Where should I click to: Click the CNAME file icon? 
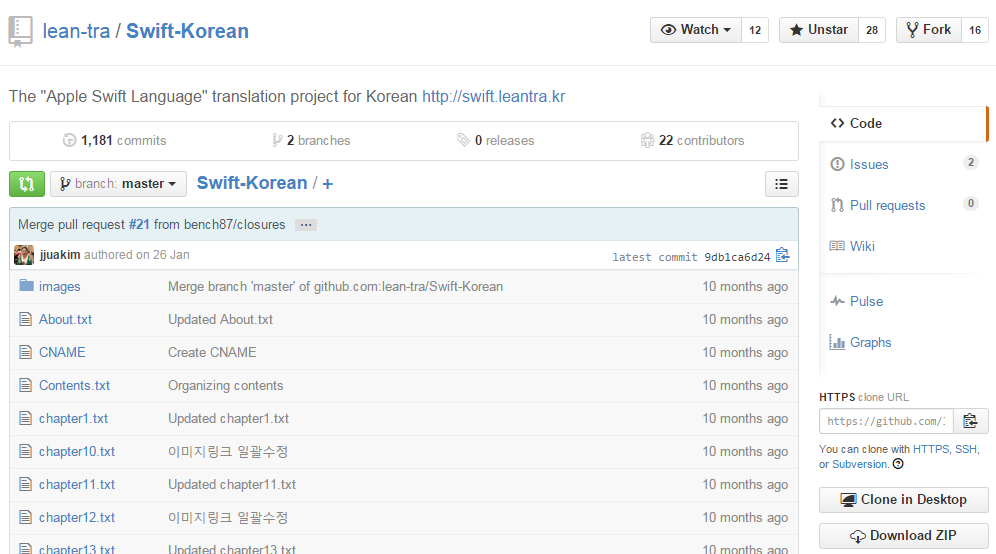[x=25, y=352]
